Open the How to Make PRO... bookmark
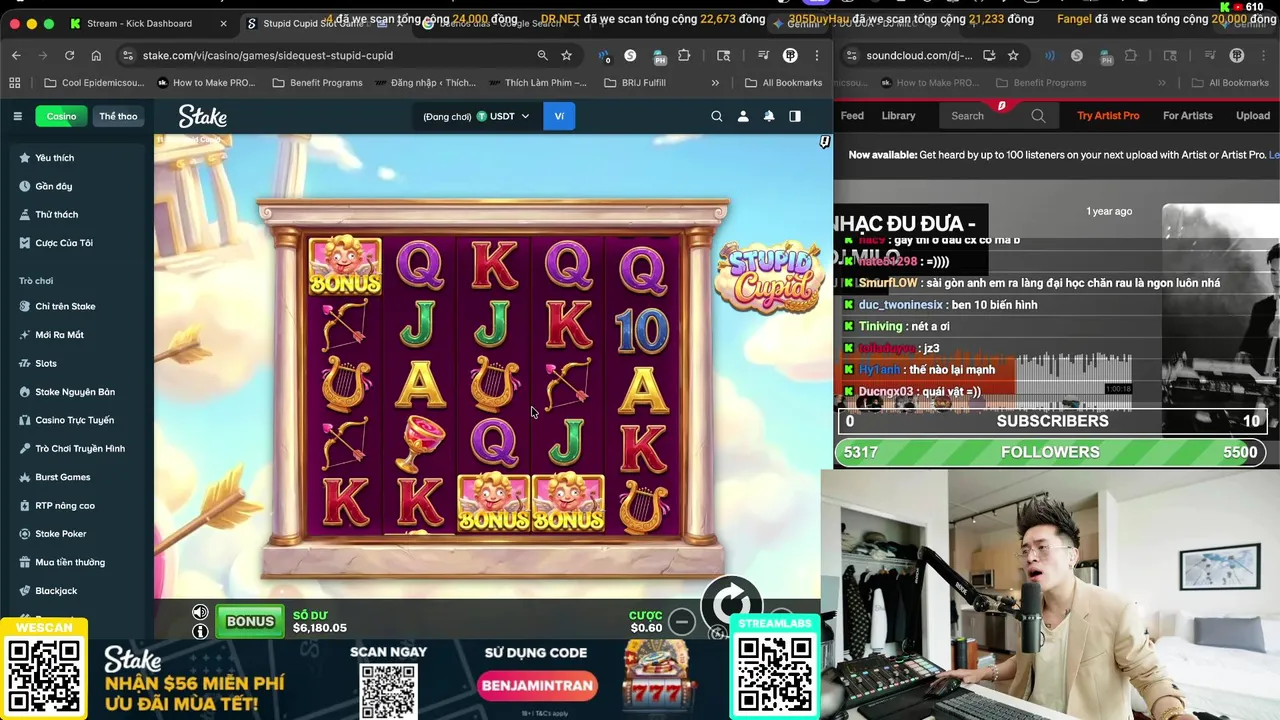The width and height of the screenshot is (1280, 720). [x=206, y=83]
